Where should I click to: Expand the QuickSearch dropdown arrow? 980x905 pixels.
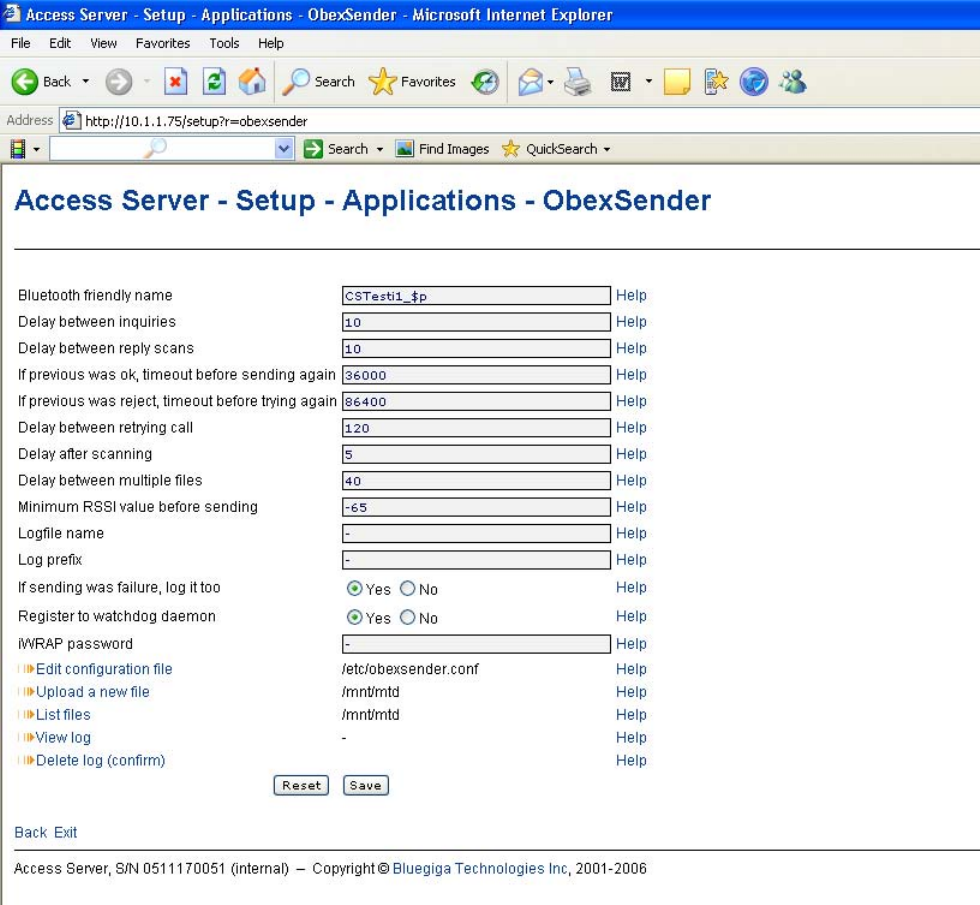[607, 149]
